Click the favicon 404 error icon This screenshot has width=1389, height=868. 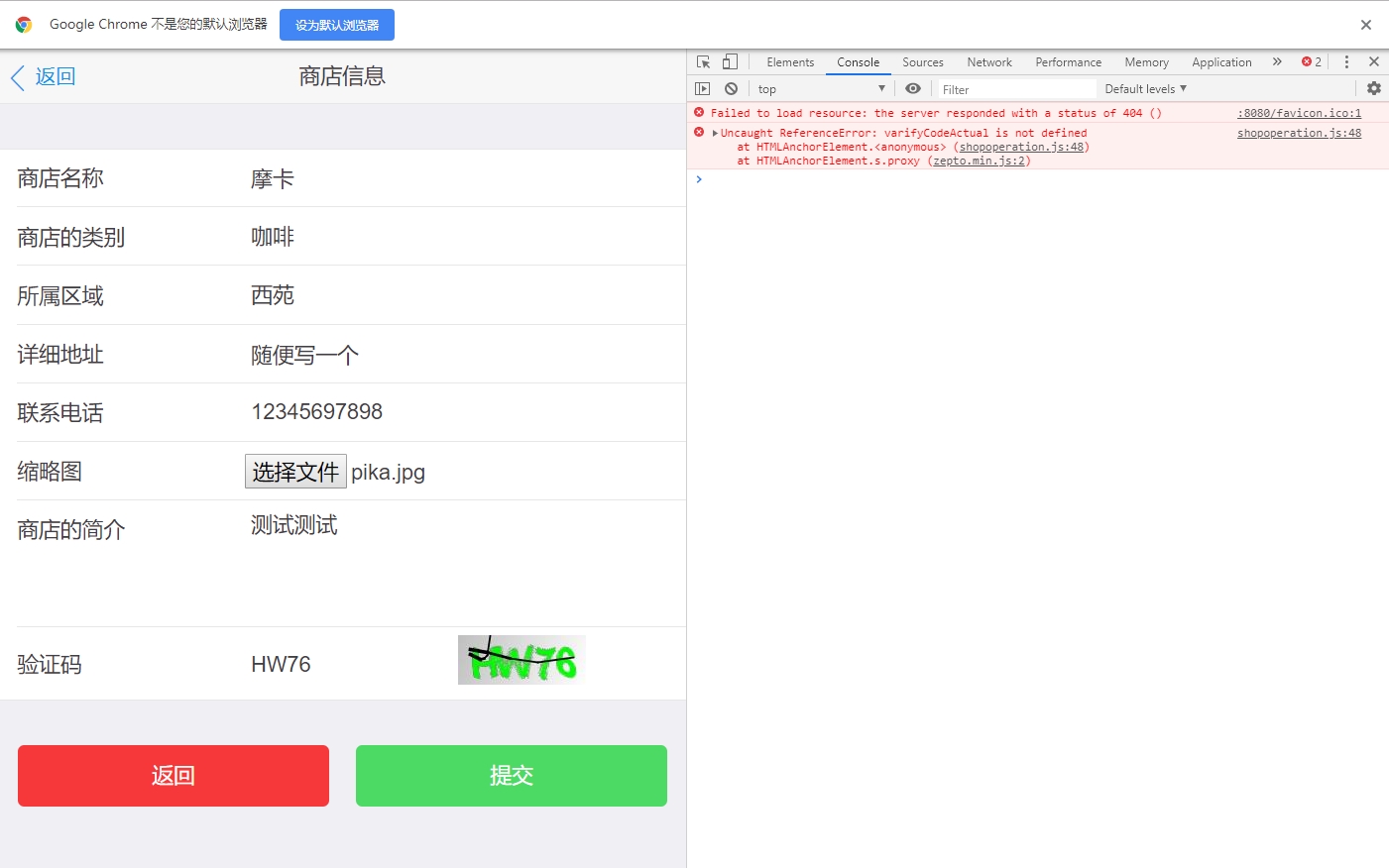coord(699,113)
